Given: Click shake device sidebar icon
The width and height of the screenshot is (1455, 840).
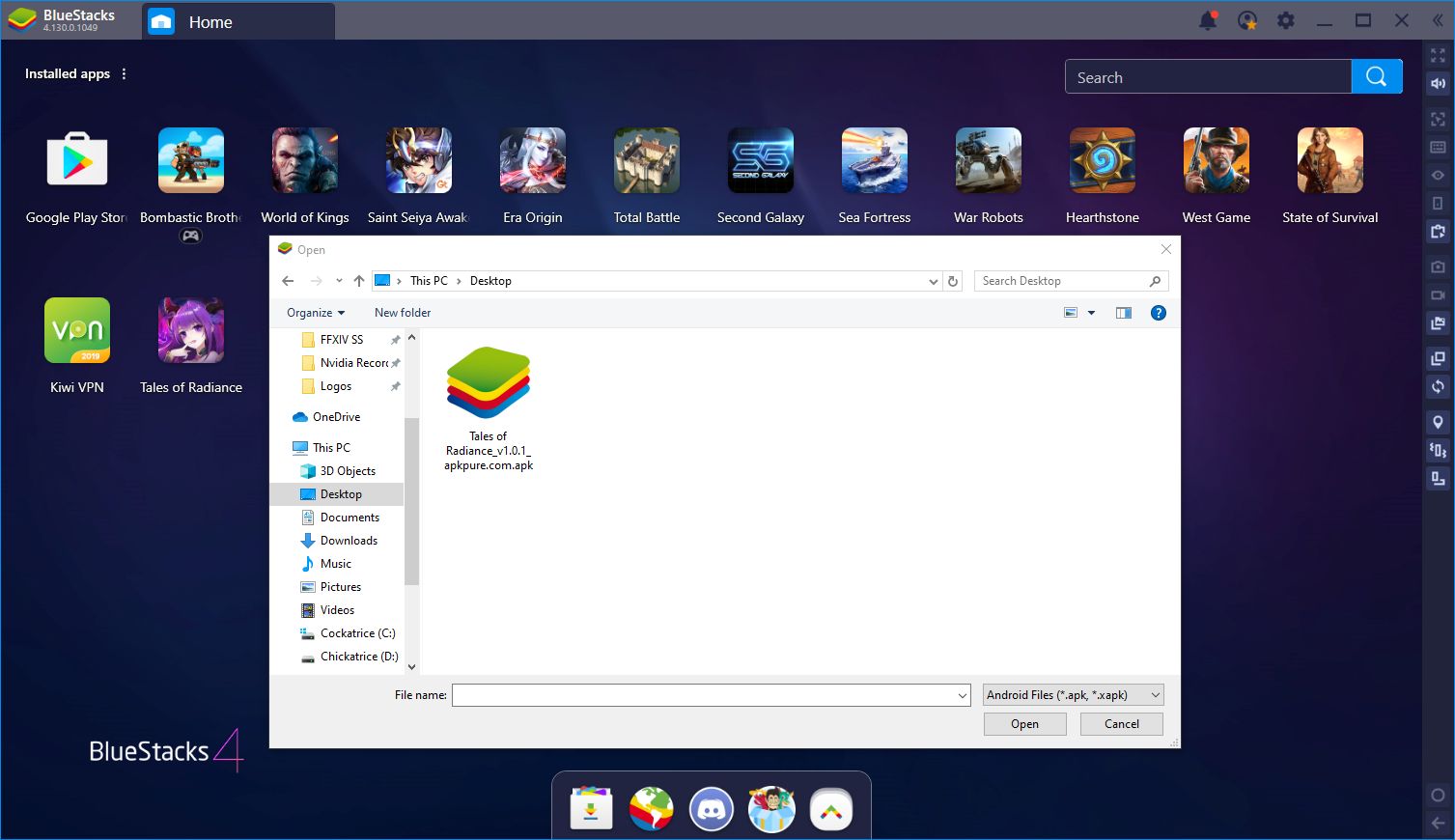Looking at the screenshot, I should pos(1438,450).
